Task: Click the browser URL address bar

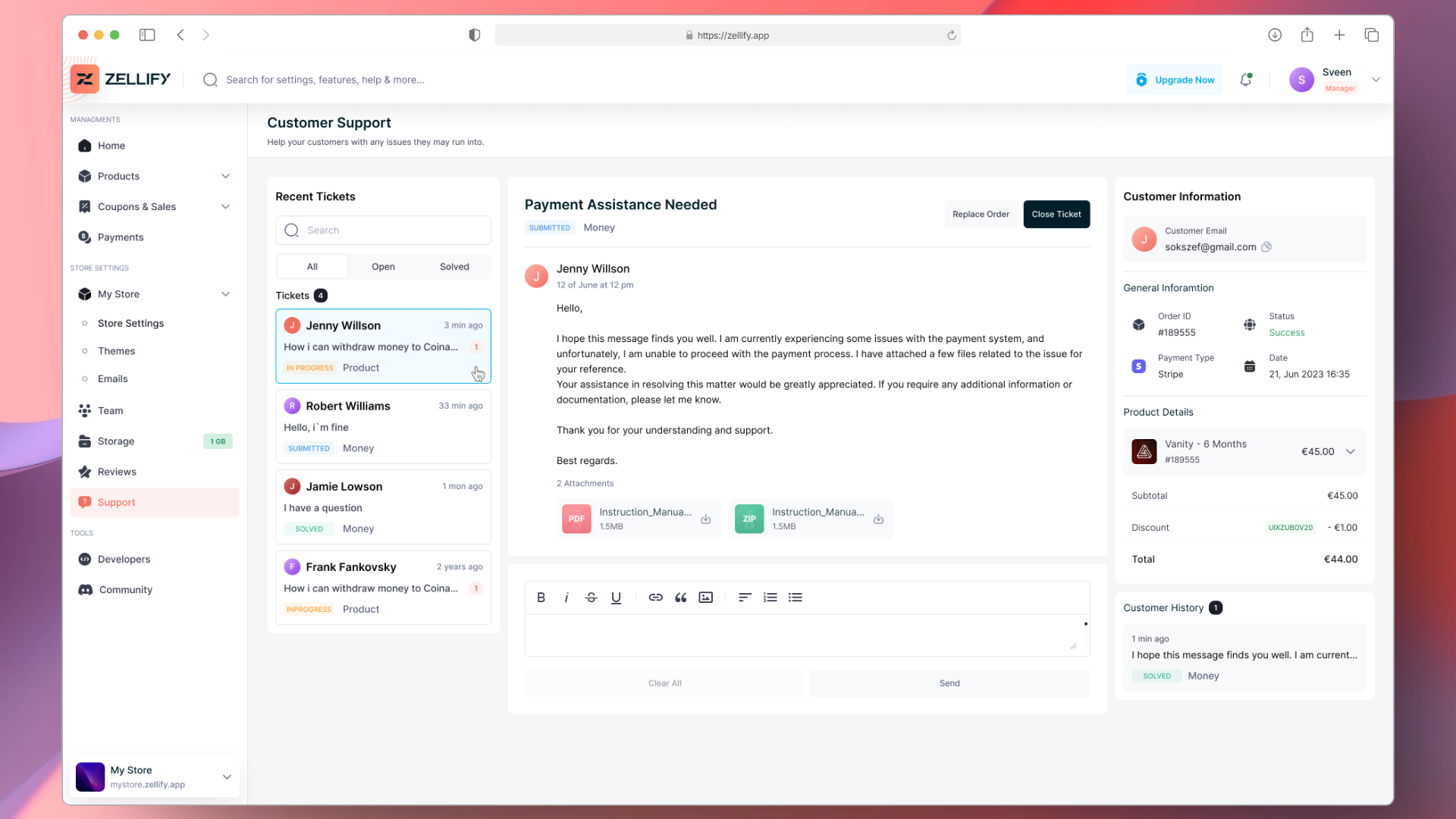Action: pyautogui.click(x=727, y=35)
